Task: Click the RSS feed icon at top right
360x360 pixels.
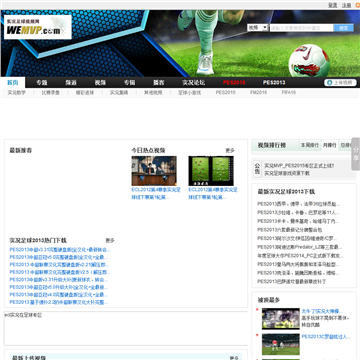Action: [358, 5]
